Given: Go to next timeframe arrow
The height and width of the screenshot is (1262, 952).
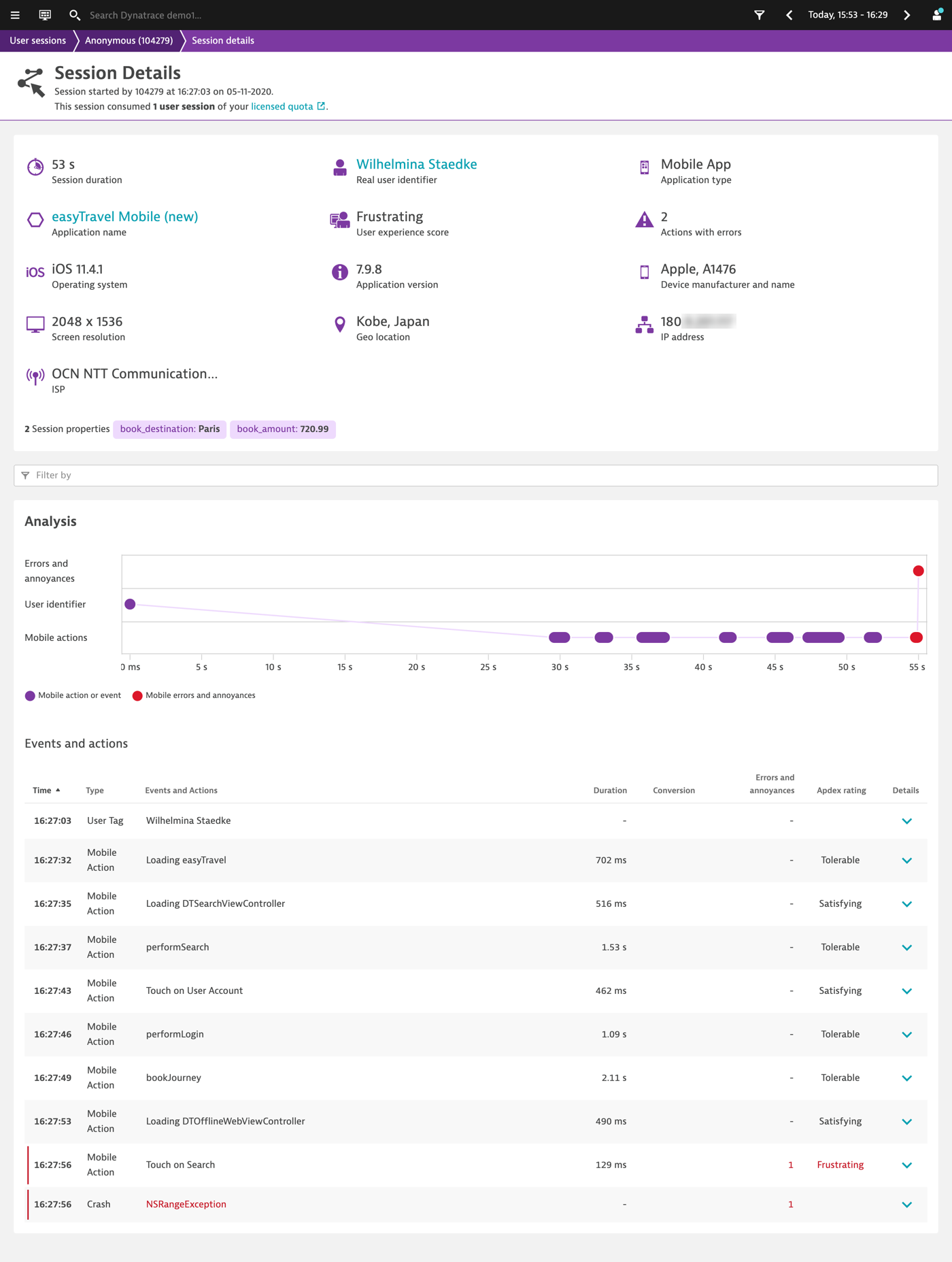Looking at the screenshot, I should point(907,15).
